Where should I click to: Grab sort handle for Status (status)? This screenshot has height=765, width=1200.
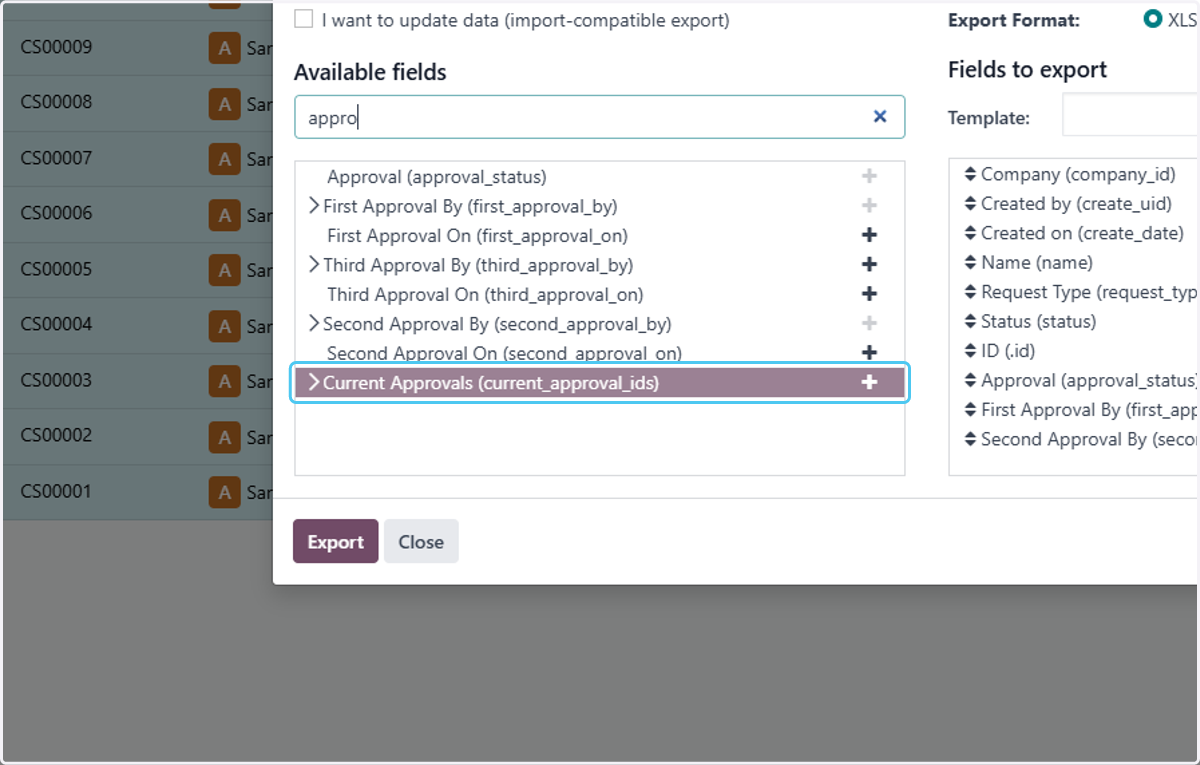970,322
